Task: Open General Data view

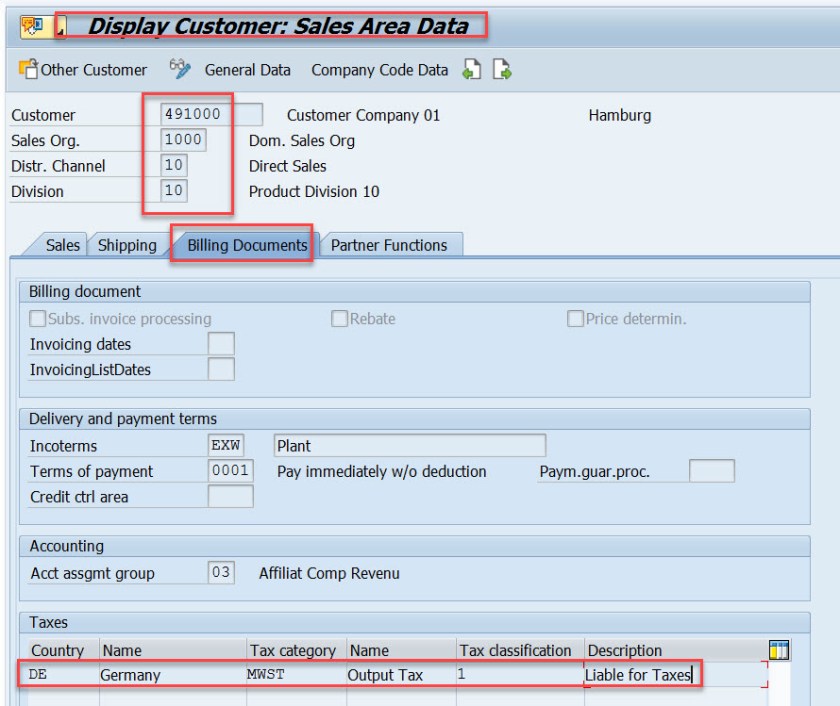Action: click(248, 70)
